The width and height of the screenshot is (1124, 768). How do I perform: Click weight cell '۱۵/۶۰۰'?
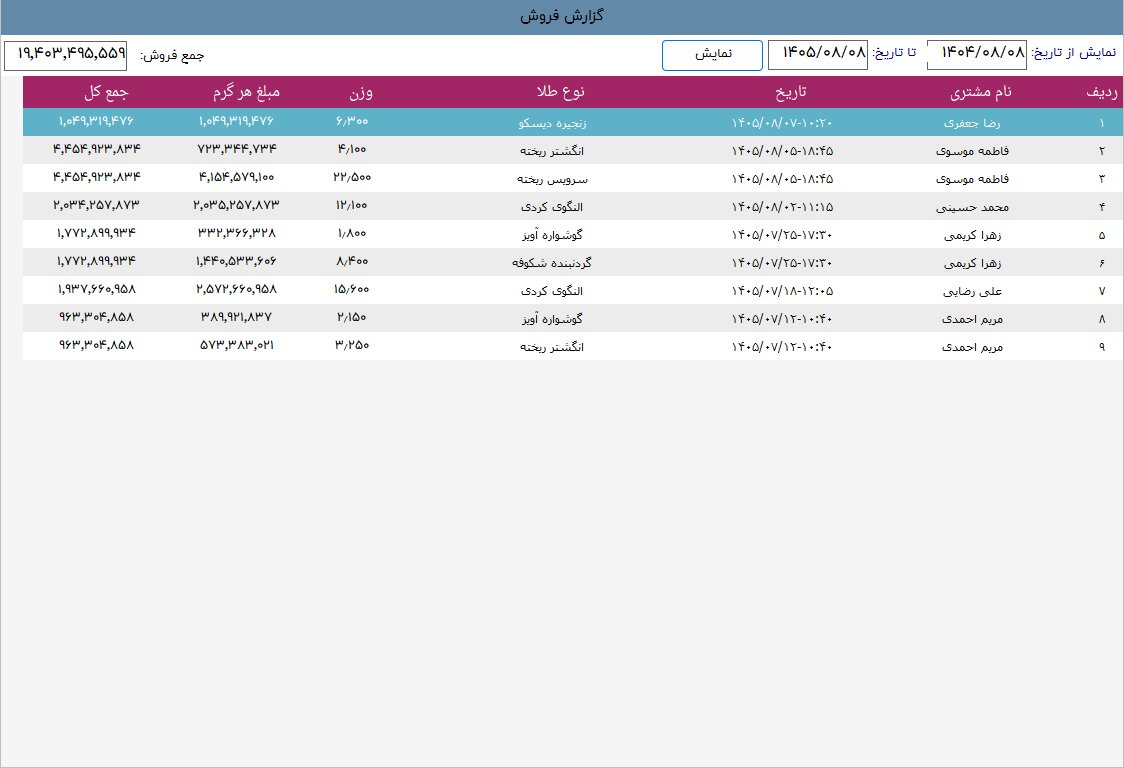(352, 289)
